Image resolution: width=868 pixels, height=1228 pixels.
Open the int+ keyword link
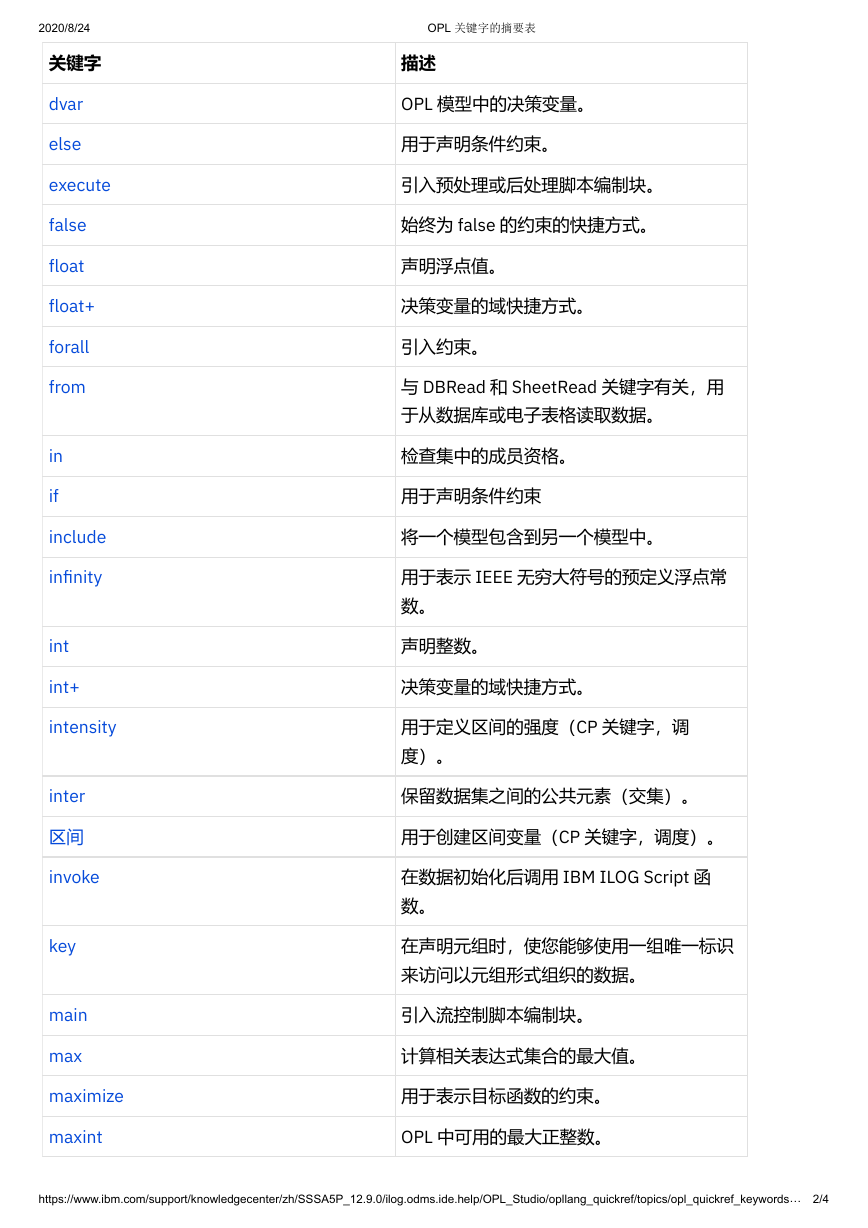tap(64, 687)
